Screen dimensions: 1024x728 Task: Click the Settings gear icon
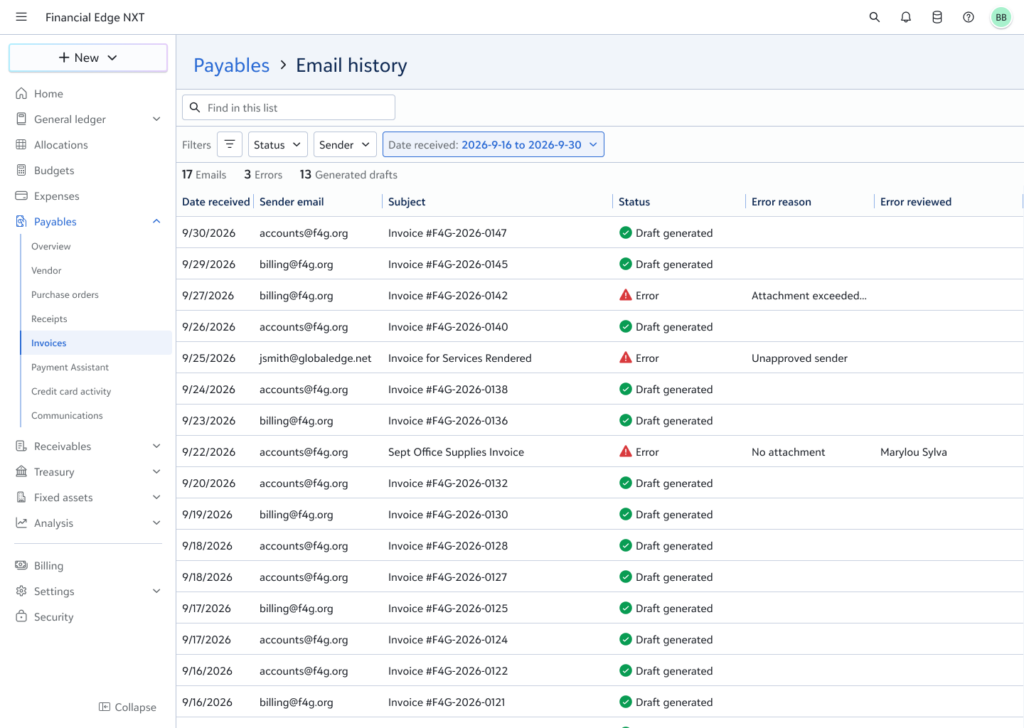(x=22, y=591)
